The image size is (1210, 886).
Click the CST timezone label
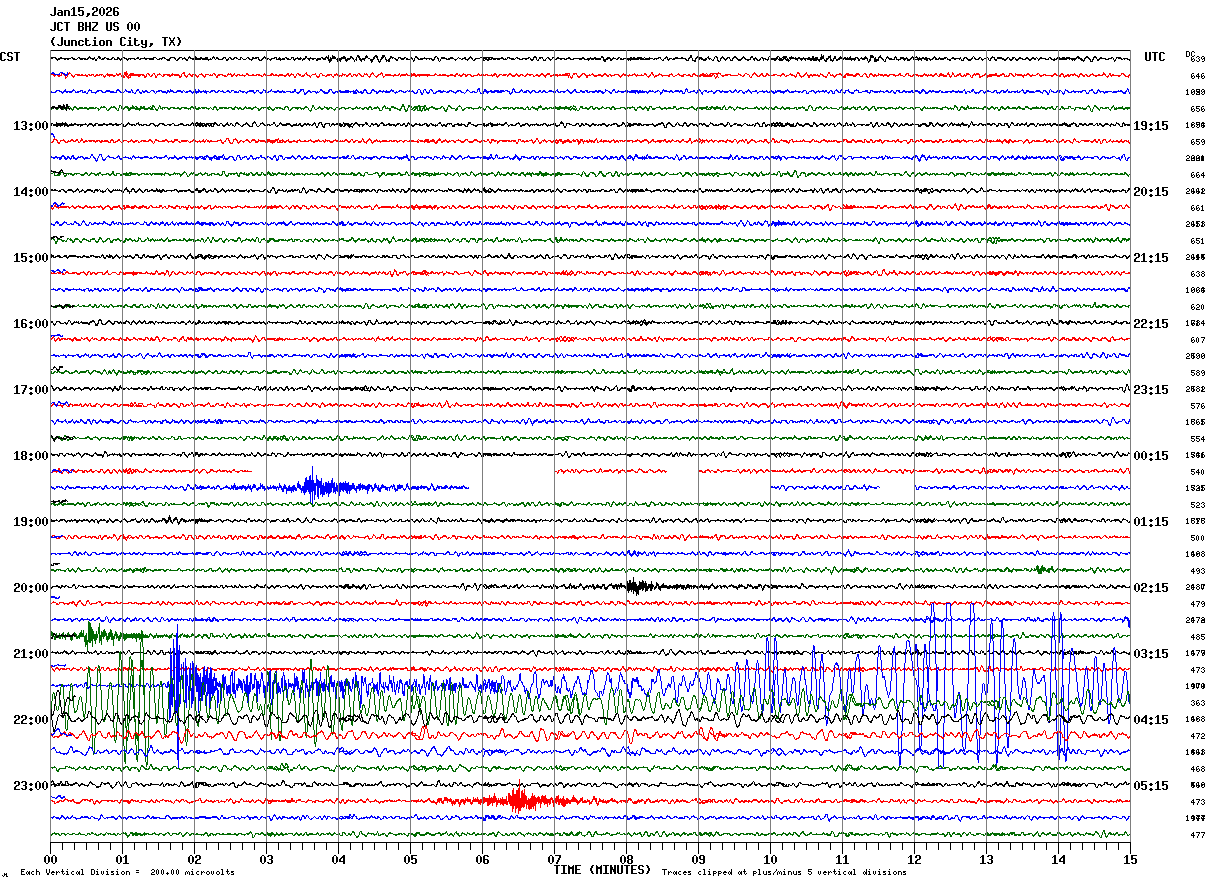[x=10, y=57]
